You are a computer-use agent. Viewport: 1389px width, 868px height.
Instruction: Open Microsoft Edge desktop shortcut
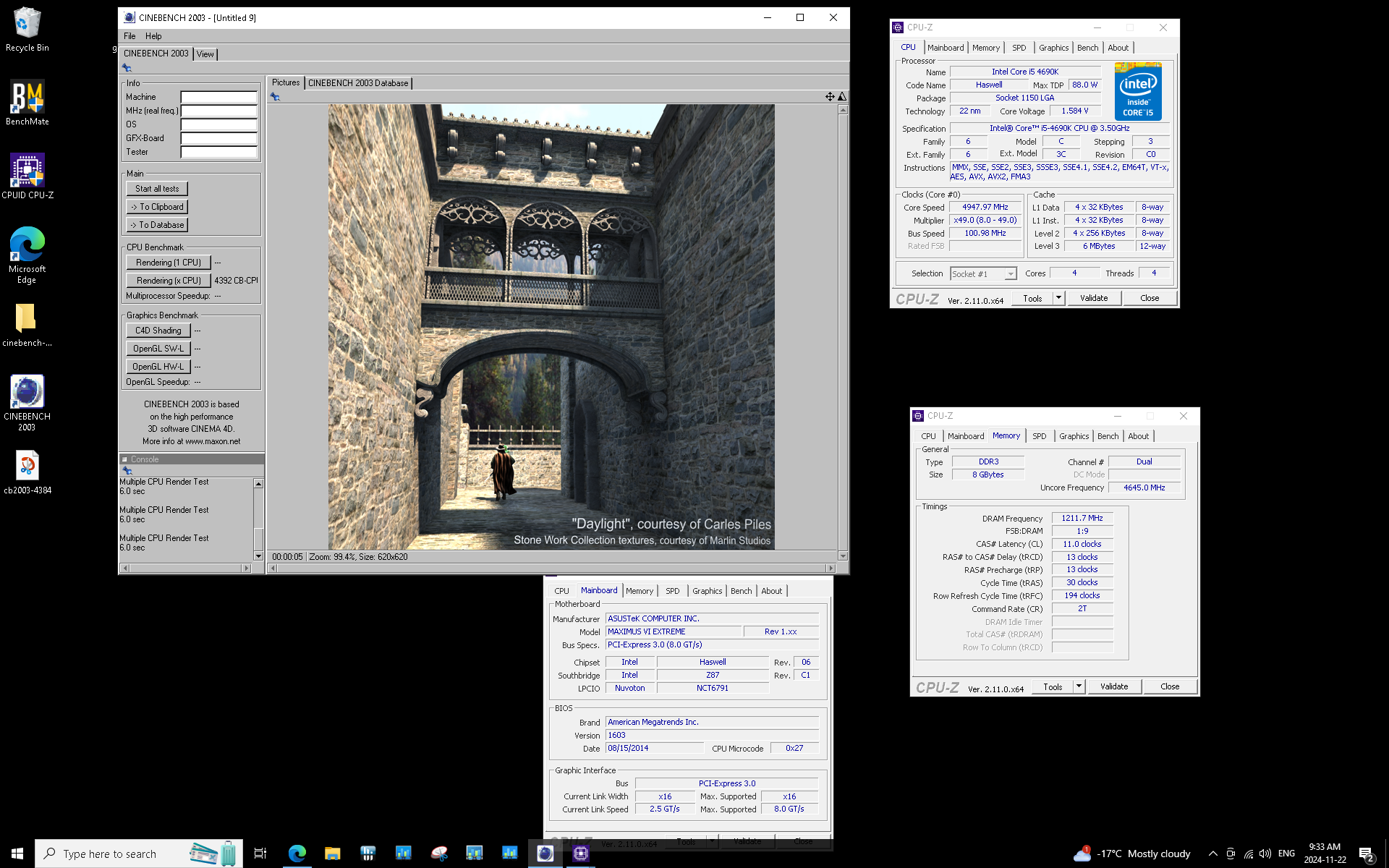coord(27,255)
